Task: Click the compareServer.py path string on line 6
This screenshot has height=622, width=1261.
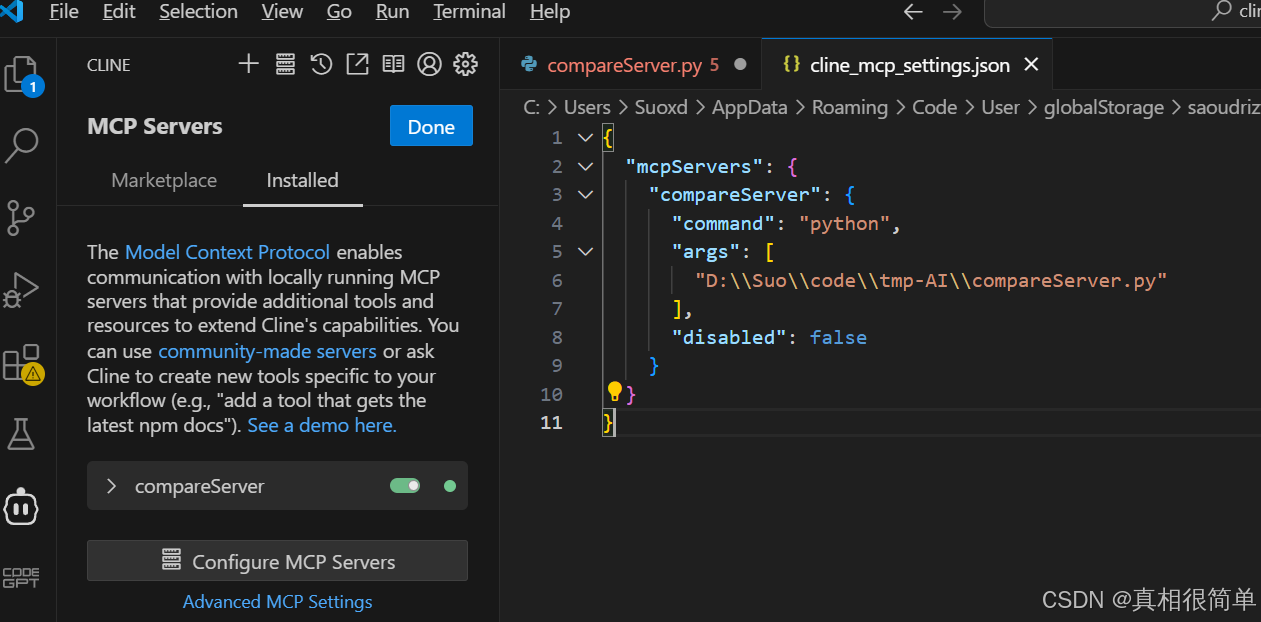Action: pos(931,281)
